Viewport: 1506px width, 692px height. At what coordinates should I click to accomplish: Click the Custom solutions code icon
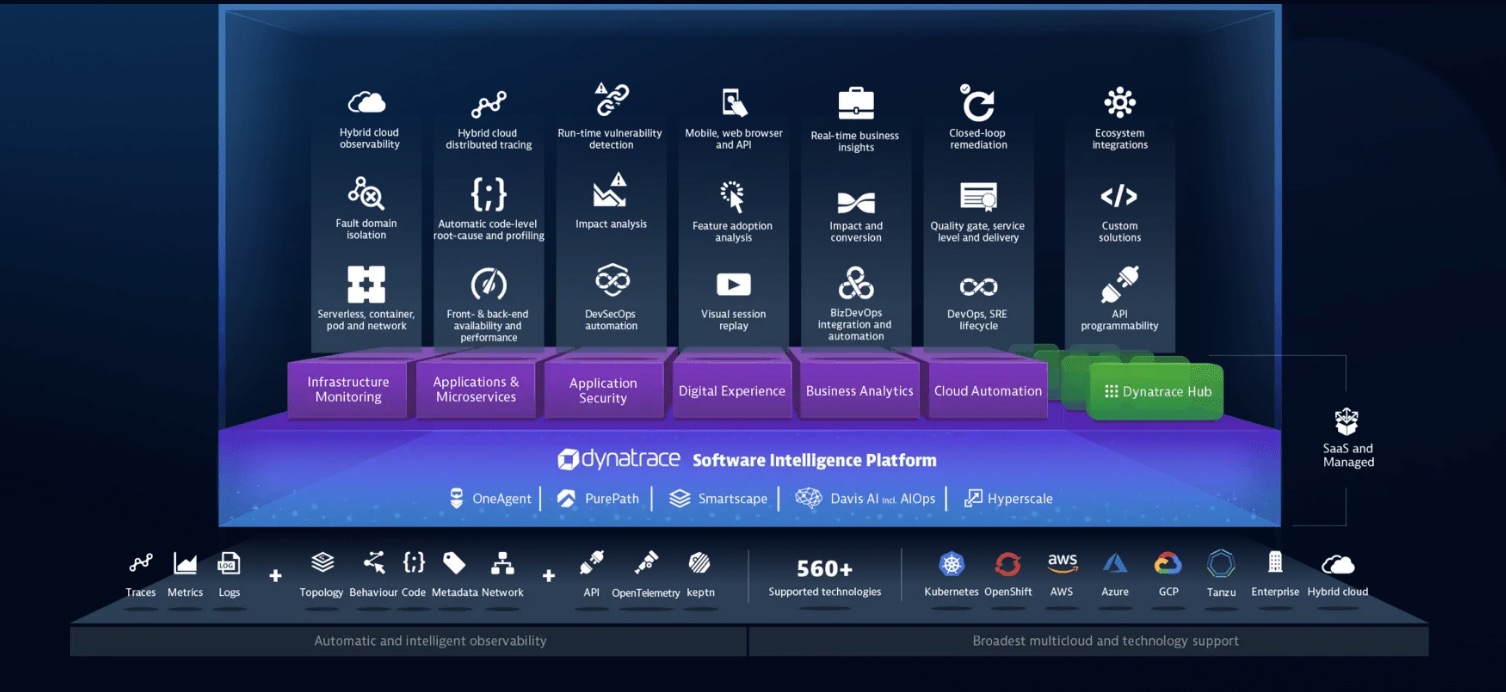[1119, 196]
